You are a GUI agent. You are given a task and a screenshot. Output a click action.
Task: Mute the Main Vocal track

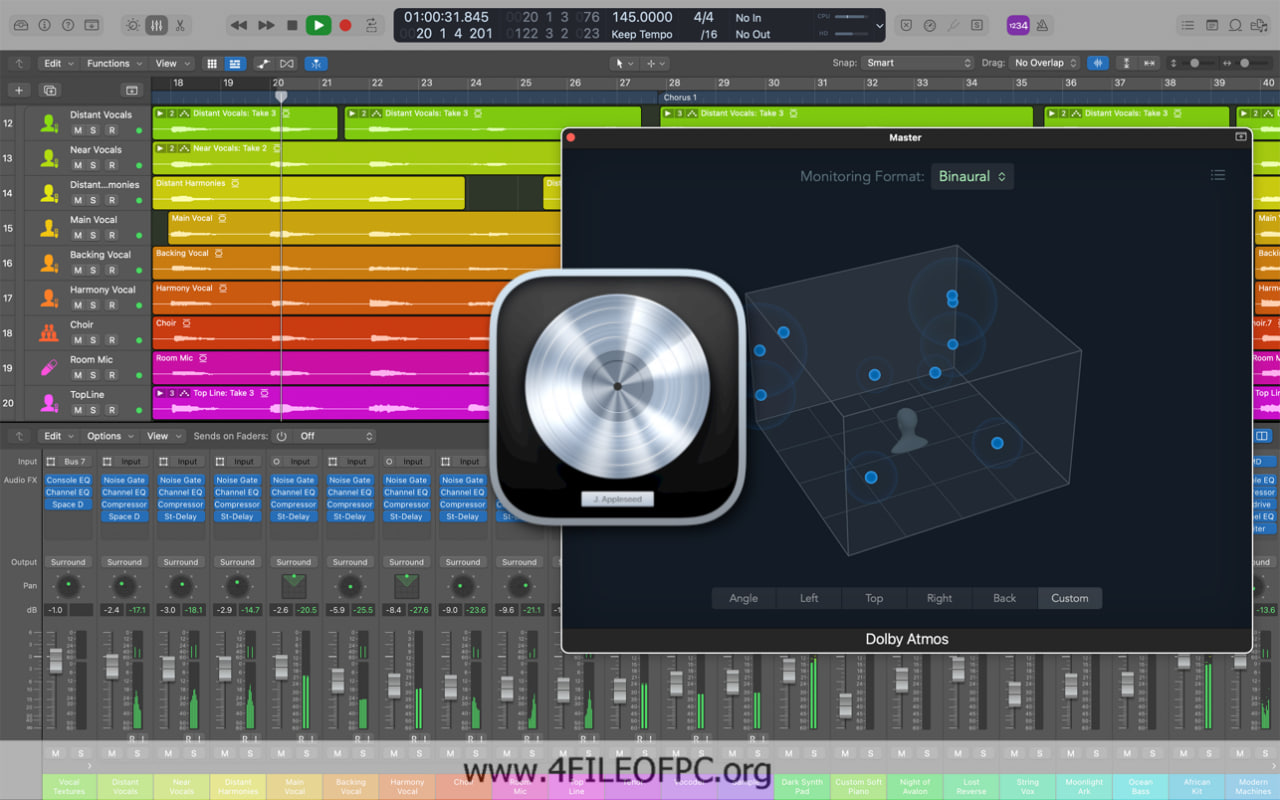78,235
